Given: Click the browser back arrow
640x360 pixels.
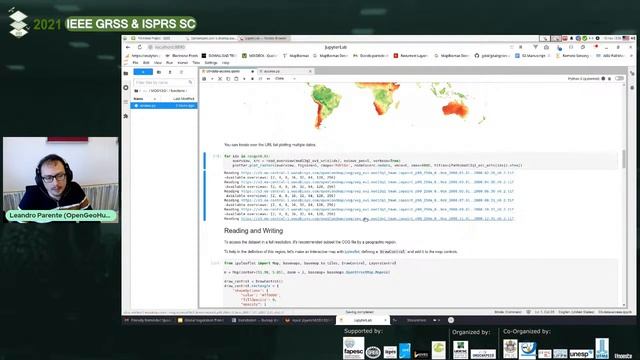Looking at the screenshot, I should tap(128, 47).
